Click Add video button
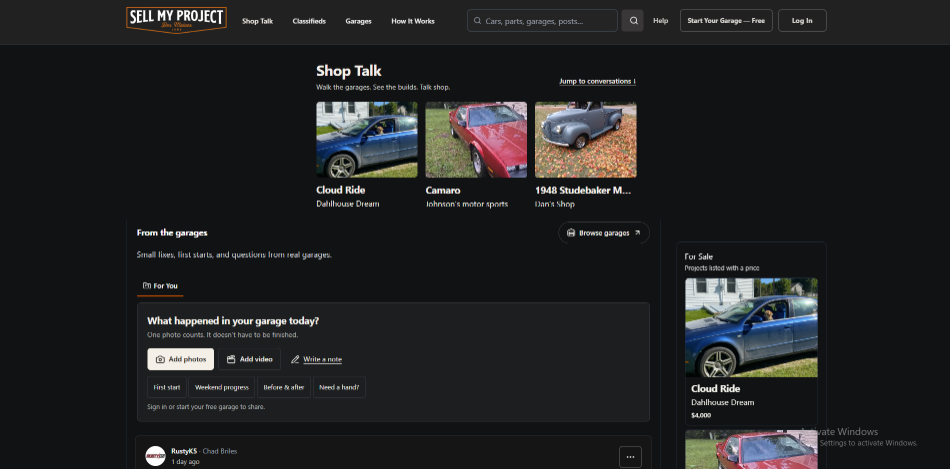The image size is (950, 469). (x=250, y=359)
